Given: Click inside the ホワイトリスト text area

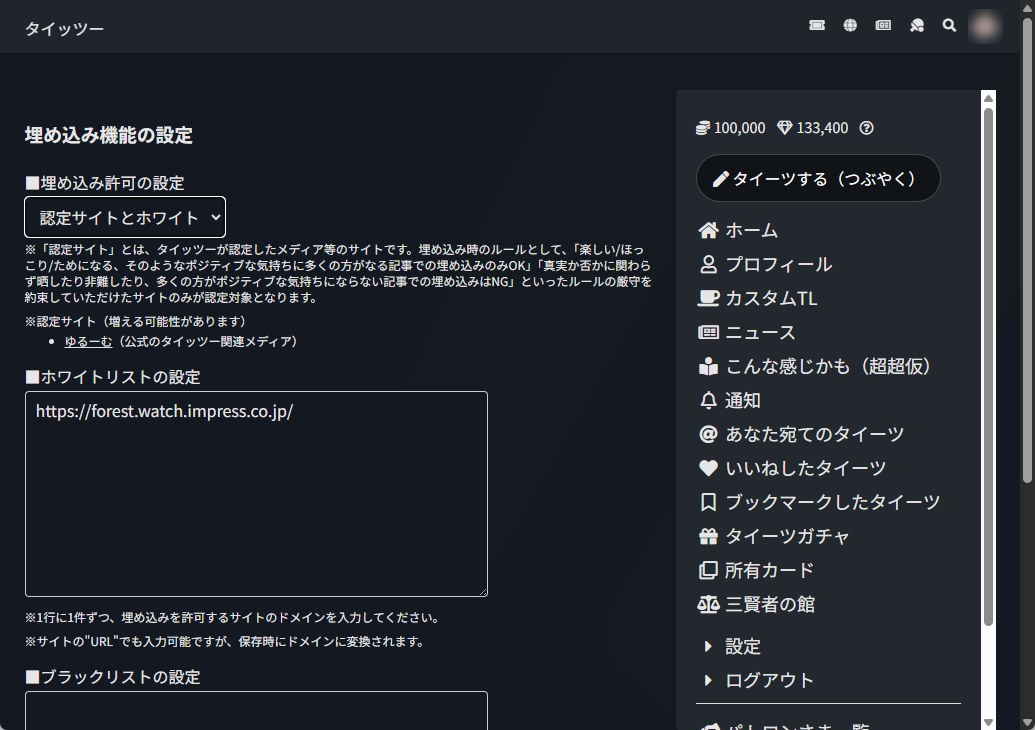Looking at the screenshot, I should (256, 493).
